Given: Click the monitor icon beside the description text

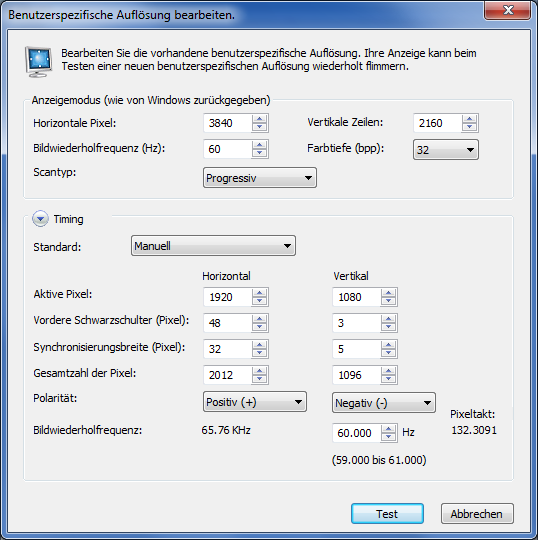Looking at the screenshot, I should coord(39,62).
